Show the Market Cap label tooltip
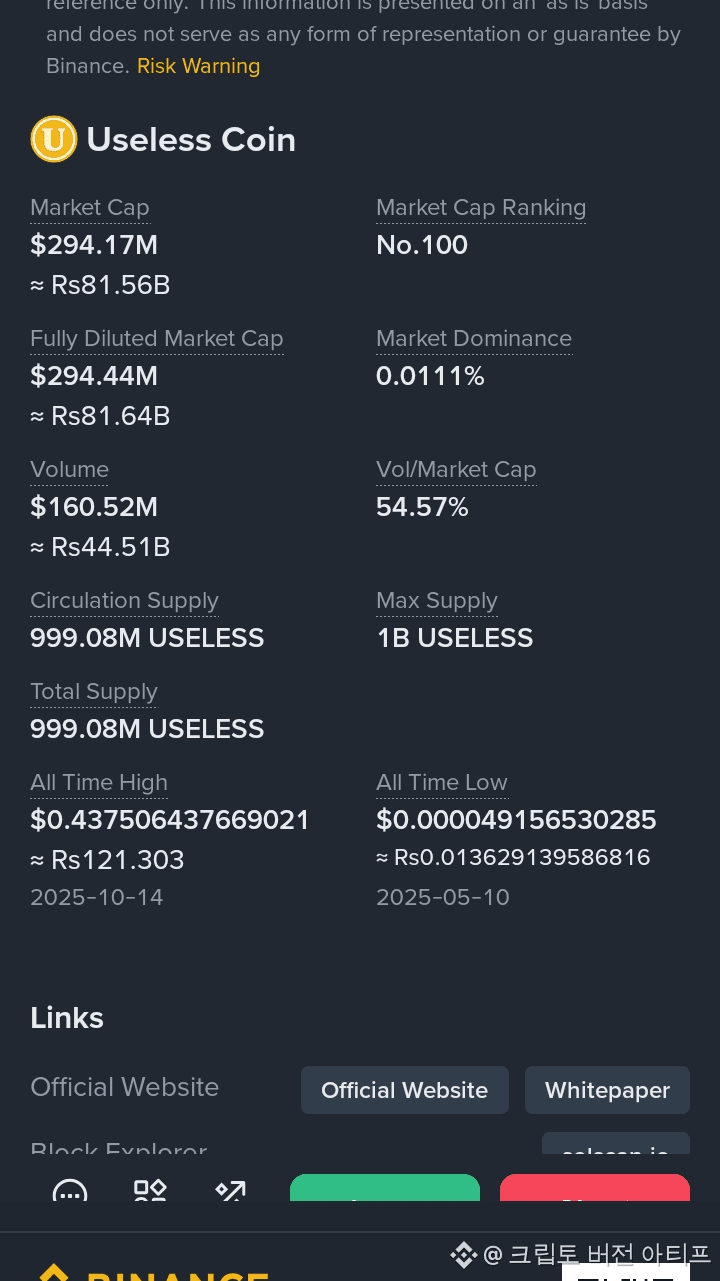 pos(90,207)
